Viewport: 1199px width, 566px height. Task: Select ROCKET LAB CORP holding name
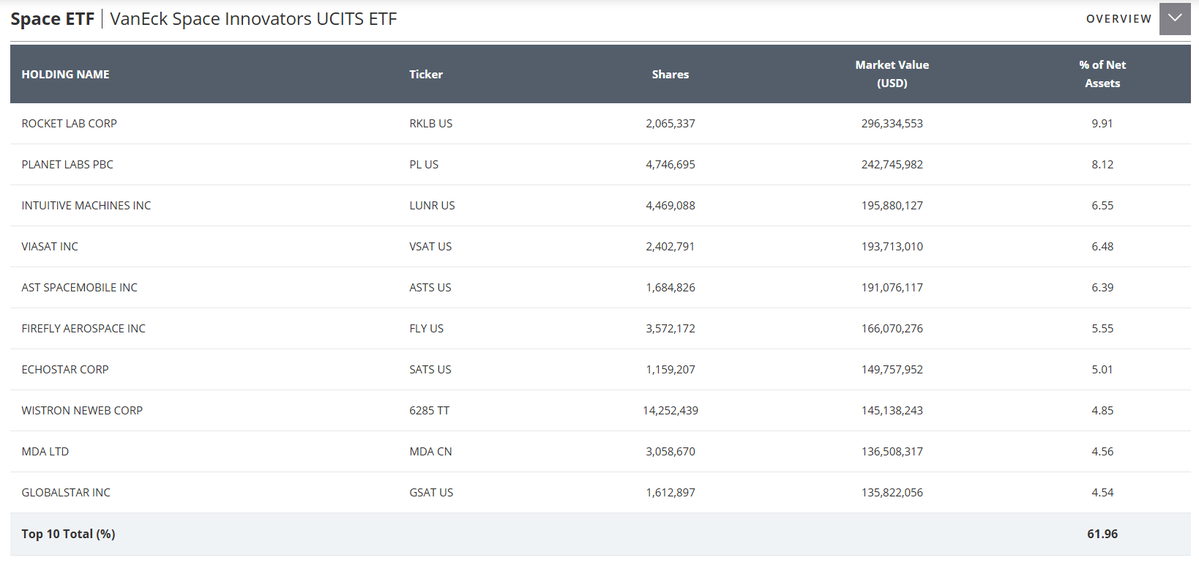pyautogui.click(x=70, y=123)
